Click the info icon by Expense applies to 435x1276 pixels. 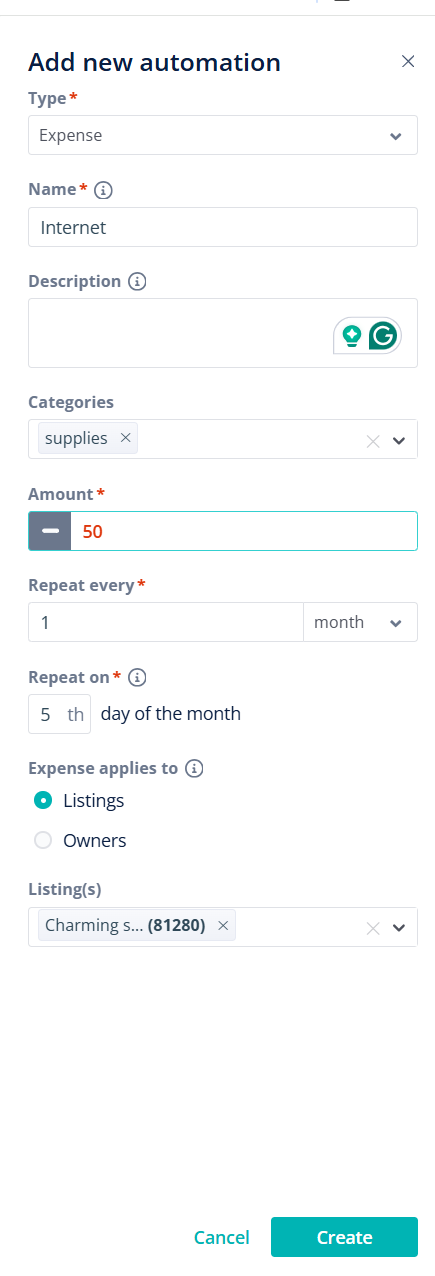[x=195, y=769]
